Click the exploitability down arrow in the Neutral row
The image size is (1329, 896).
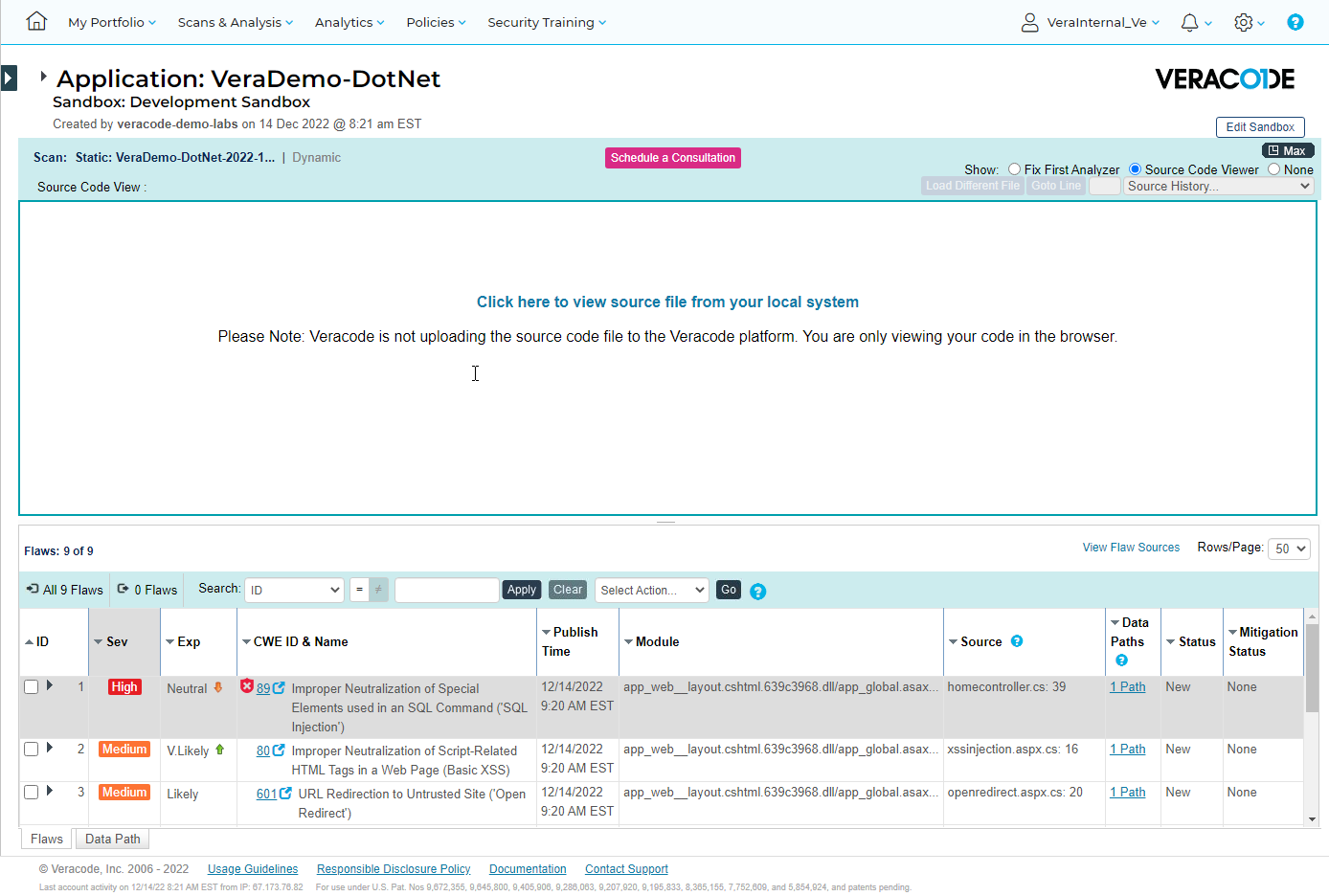[218, 686]
